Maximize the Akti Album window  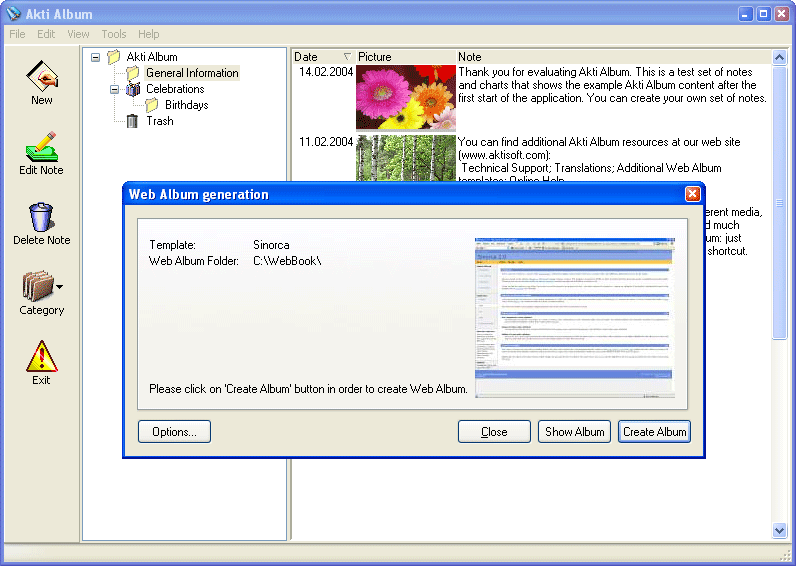(x=763, y=14)
